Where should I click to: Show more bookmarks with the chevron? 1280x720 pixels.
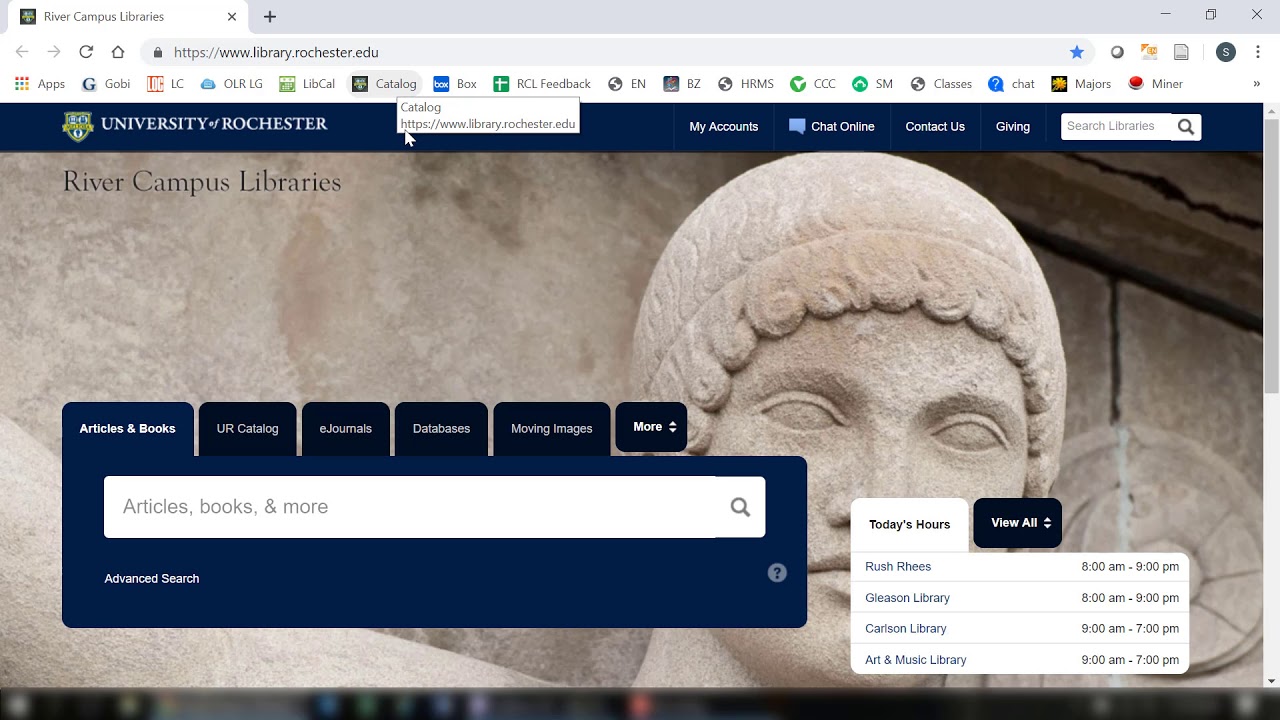(x=1257, y=84)
